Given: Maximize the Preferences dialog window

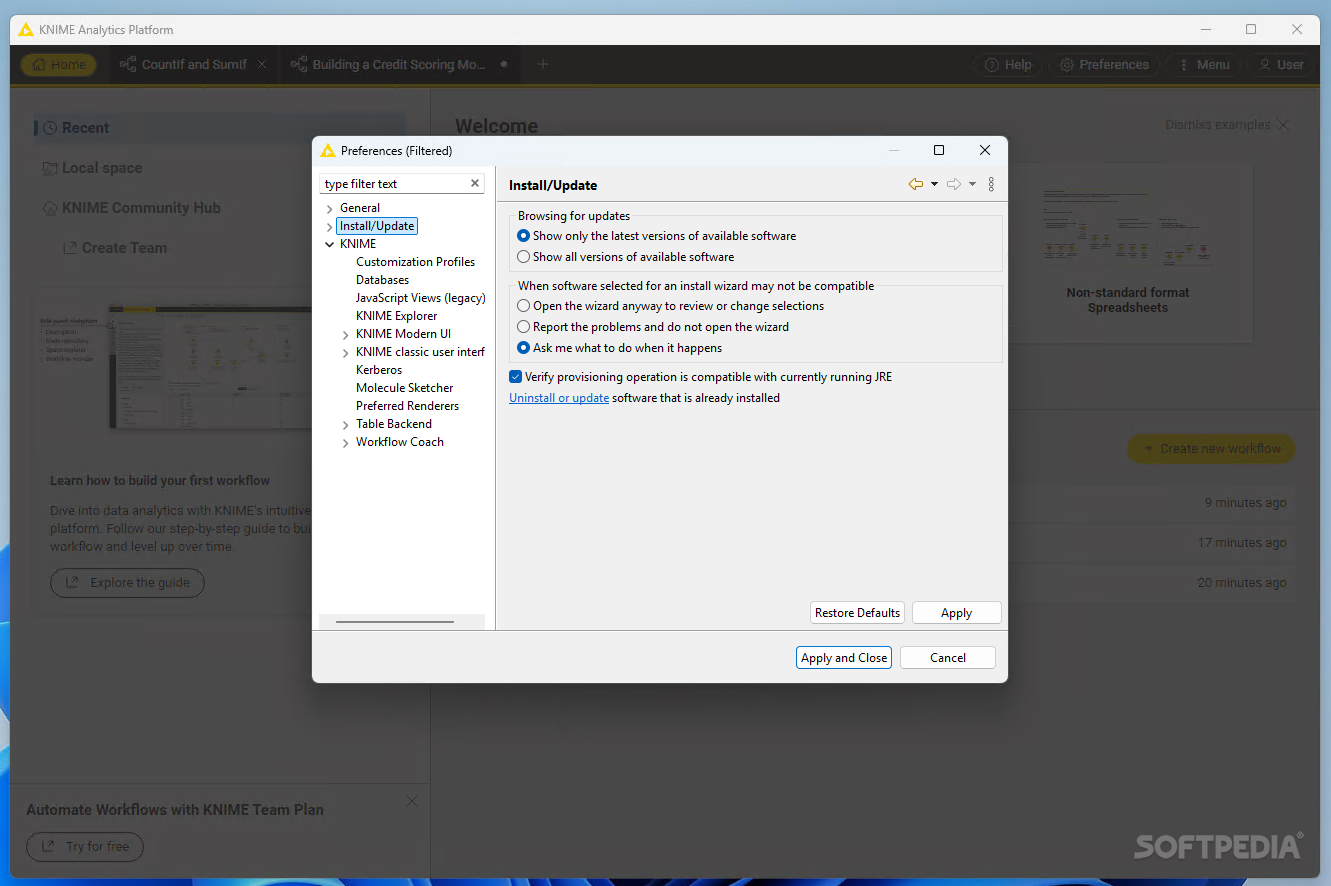Looking at the screenshot, I should [939, 150].
